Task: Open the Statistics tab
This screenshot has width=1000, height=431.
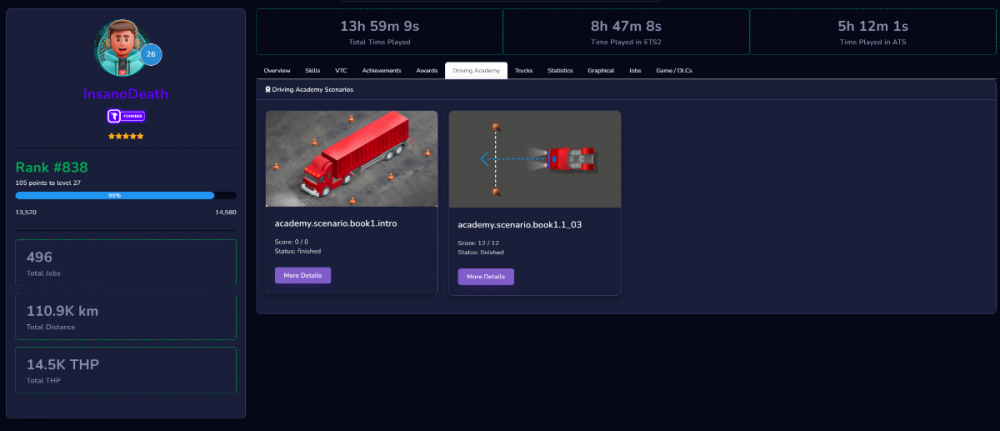Action: pos(560,71)
